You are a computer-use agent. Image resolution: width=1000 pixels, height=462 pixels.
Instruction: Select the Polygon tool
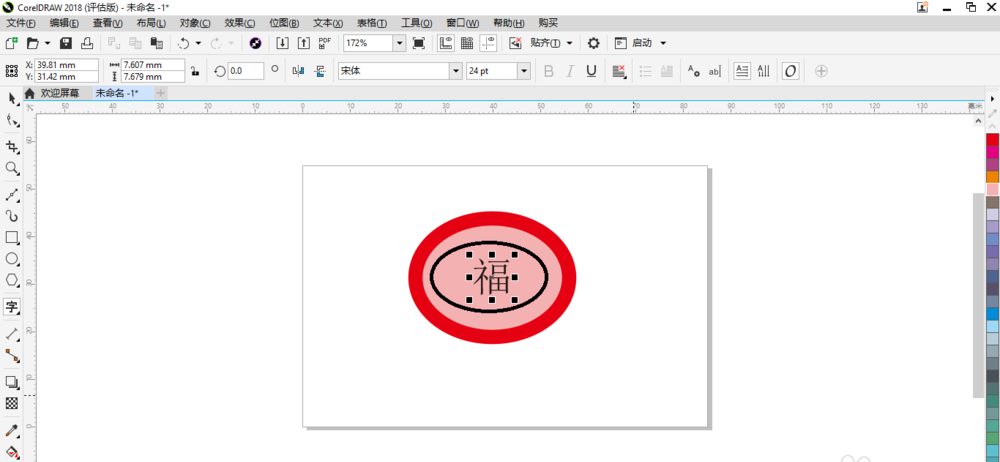pyautogui.click(x=12, y=279)
